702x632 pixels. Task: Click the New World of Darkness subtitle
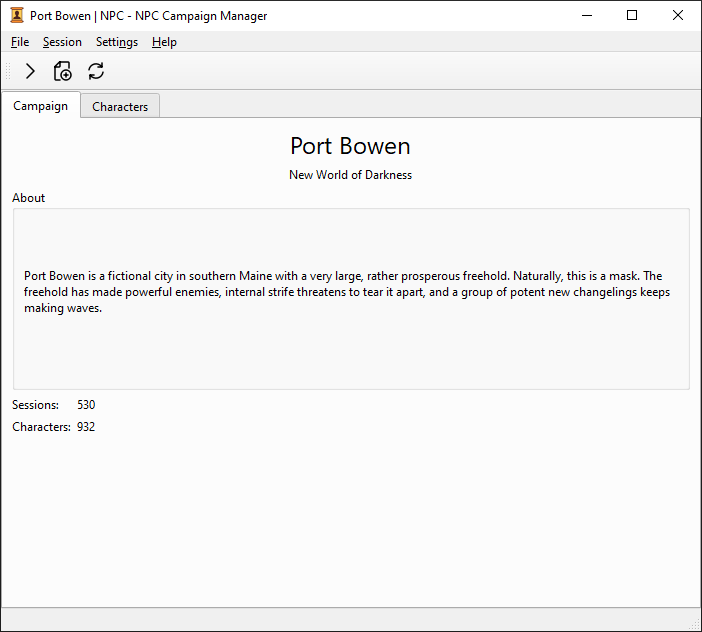pos(351,175)
